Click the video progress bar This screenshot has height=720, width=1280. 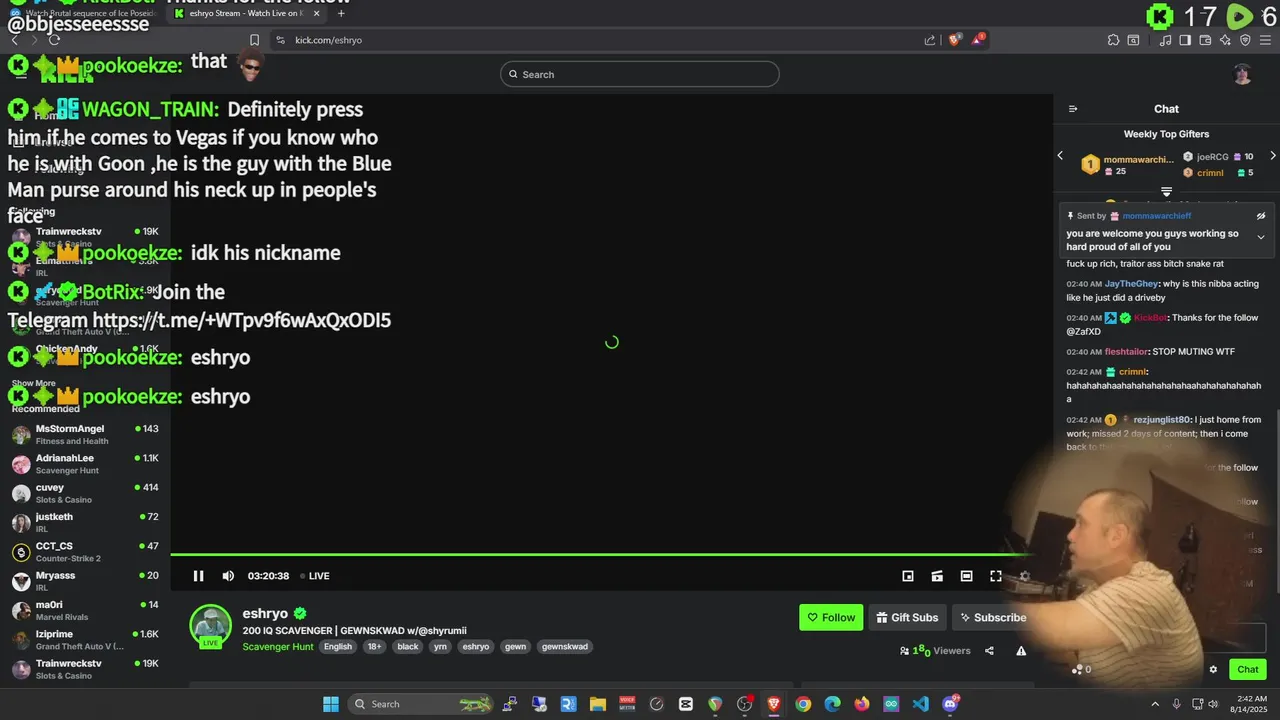click(x=611, y=554)
